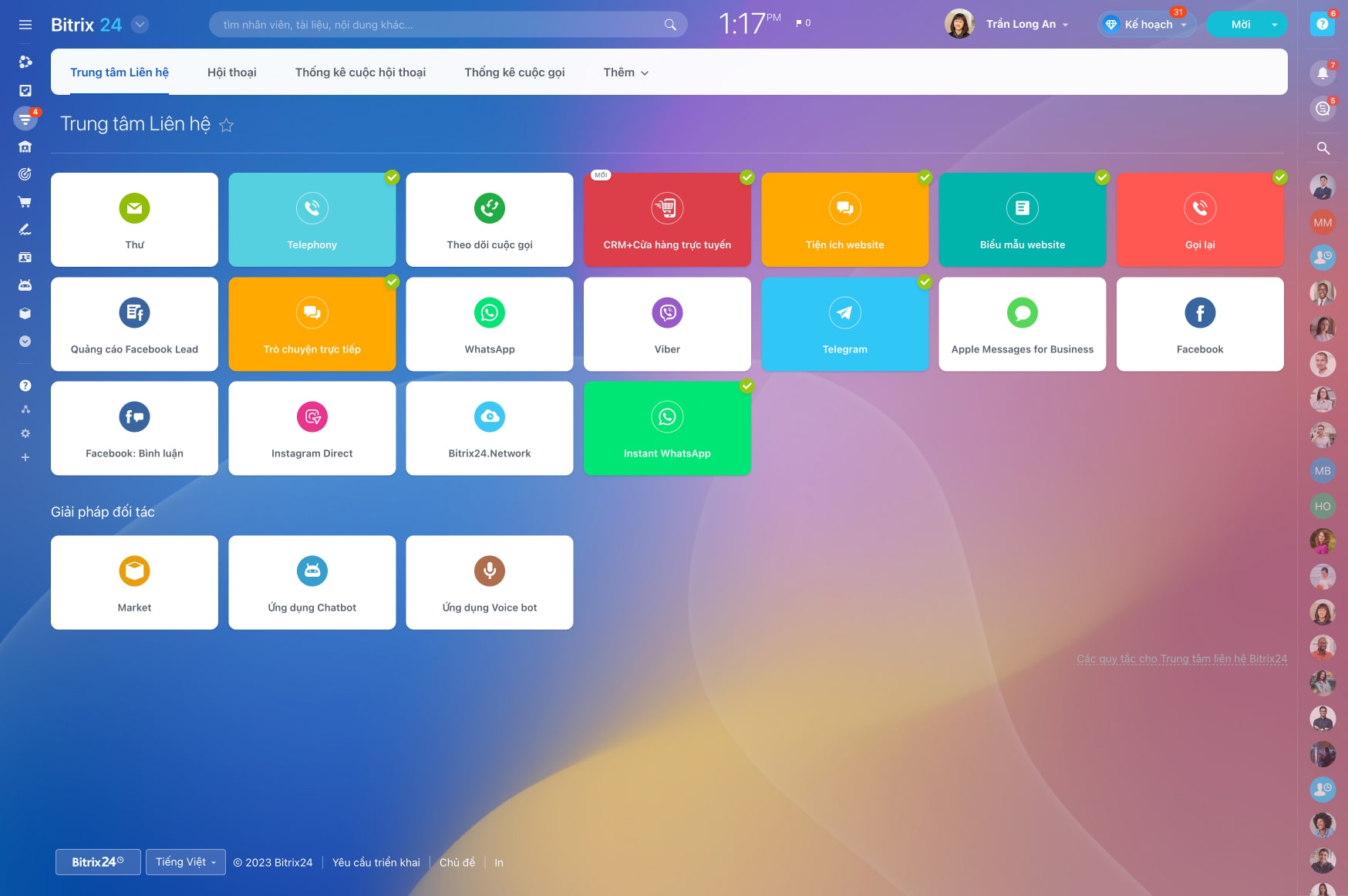Viewport: 1348px width, 896px height.
Task: Connect the WhatsApp channel tile
Action: (x=490, y=324)
